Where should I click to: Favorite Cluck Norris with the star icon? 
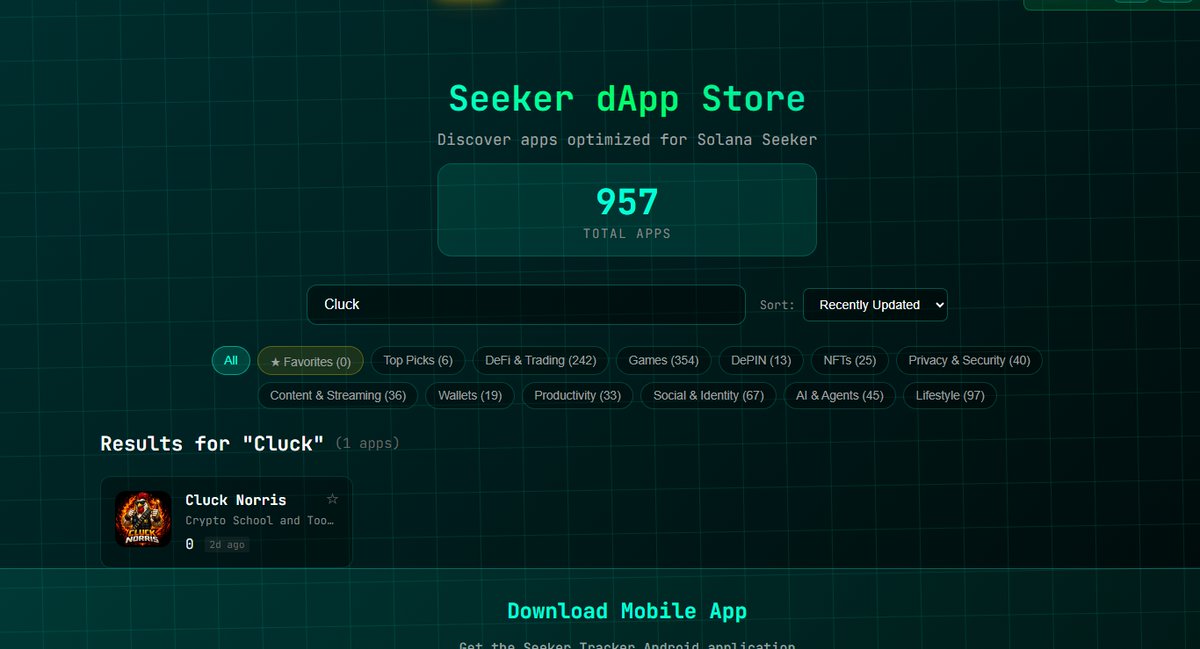coord(332,499)
